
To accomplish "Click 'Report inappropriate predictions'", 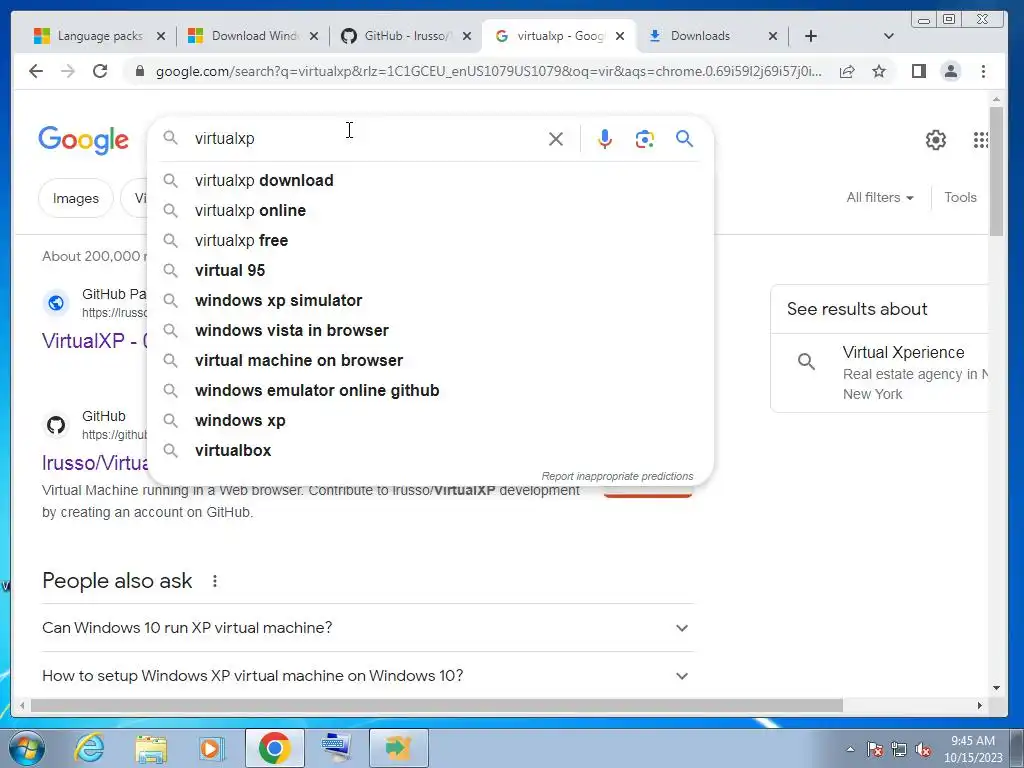I will point(617,476).
